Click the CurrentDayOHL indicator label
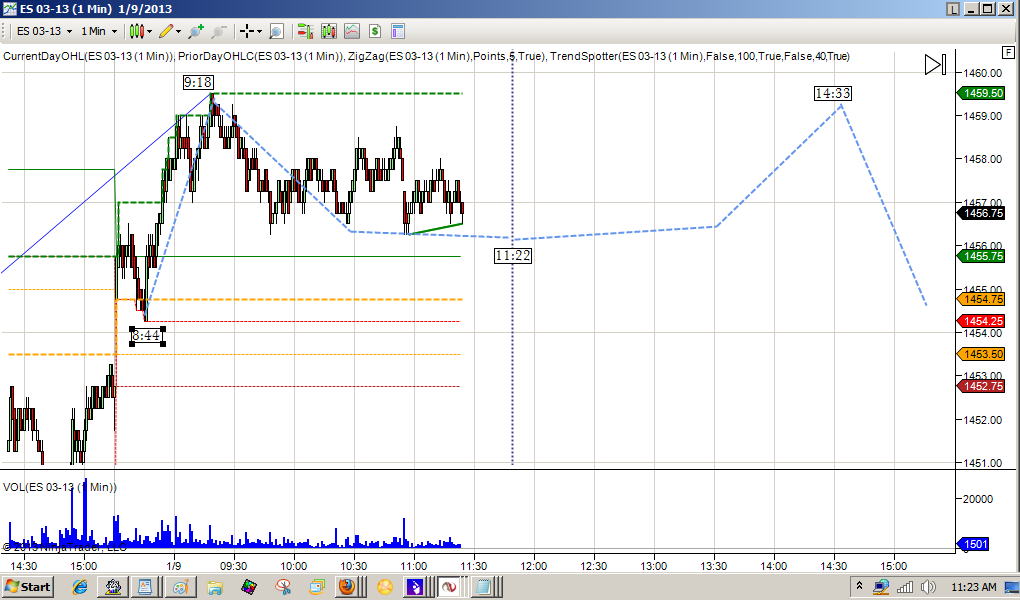The width and height of the screenshot is (1020, 600). point(88,56)
